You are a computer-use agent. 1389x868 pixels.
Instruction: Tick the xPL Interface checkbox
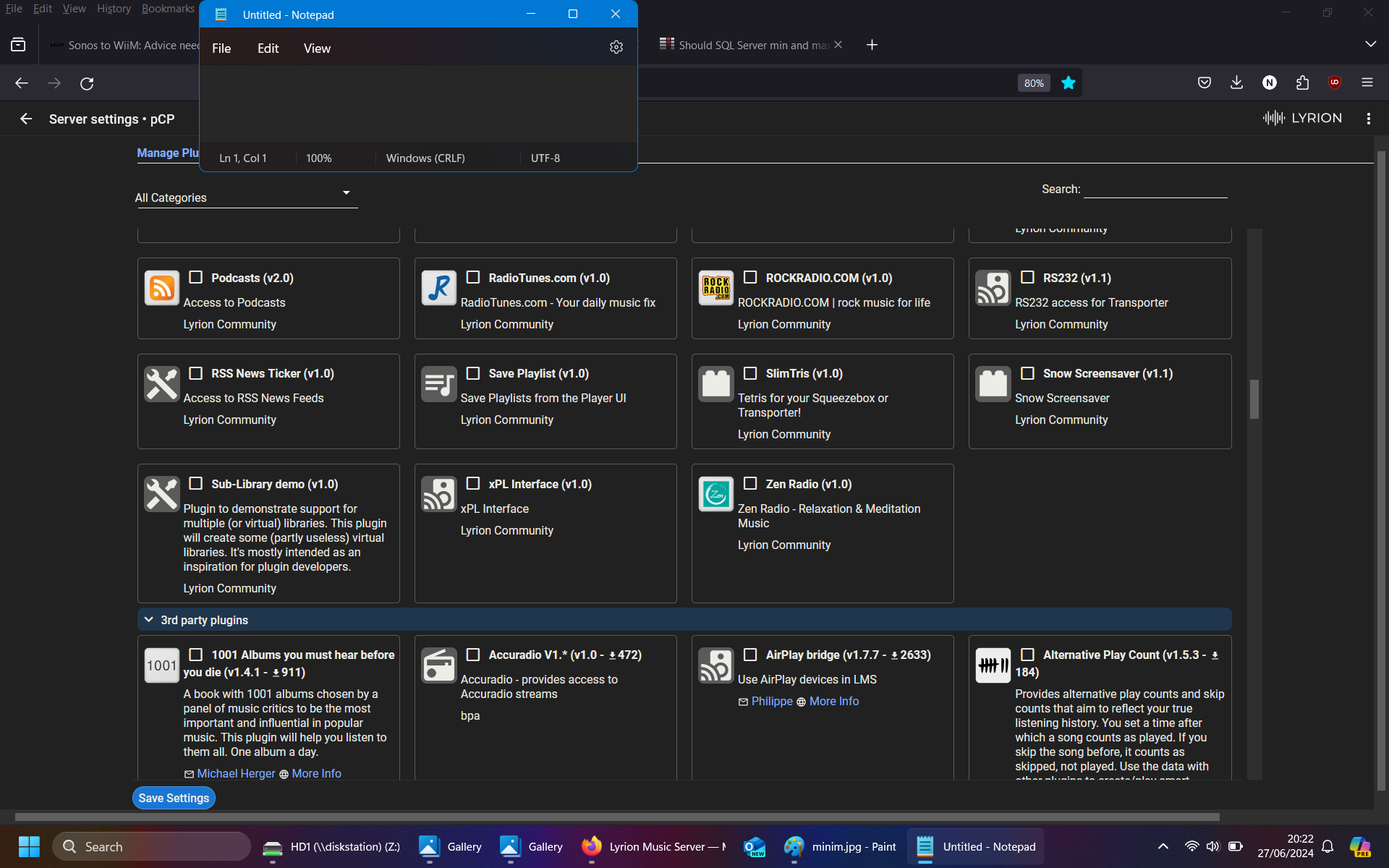(x=473, y=483)
